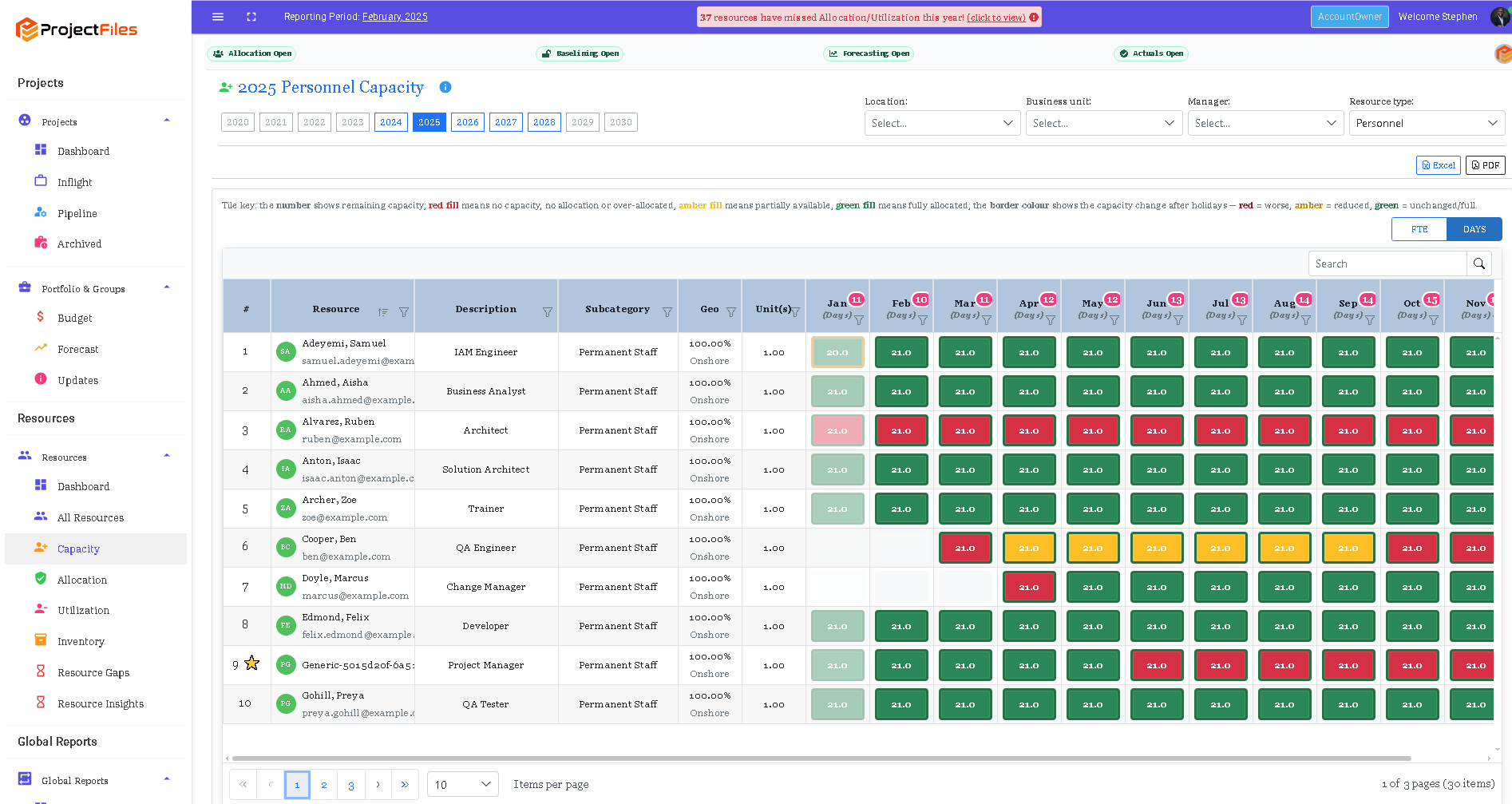1512x804 pixels.
Task: Open the Budget menu item
Action: point(74,318)
